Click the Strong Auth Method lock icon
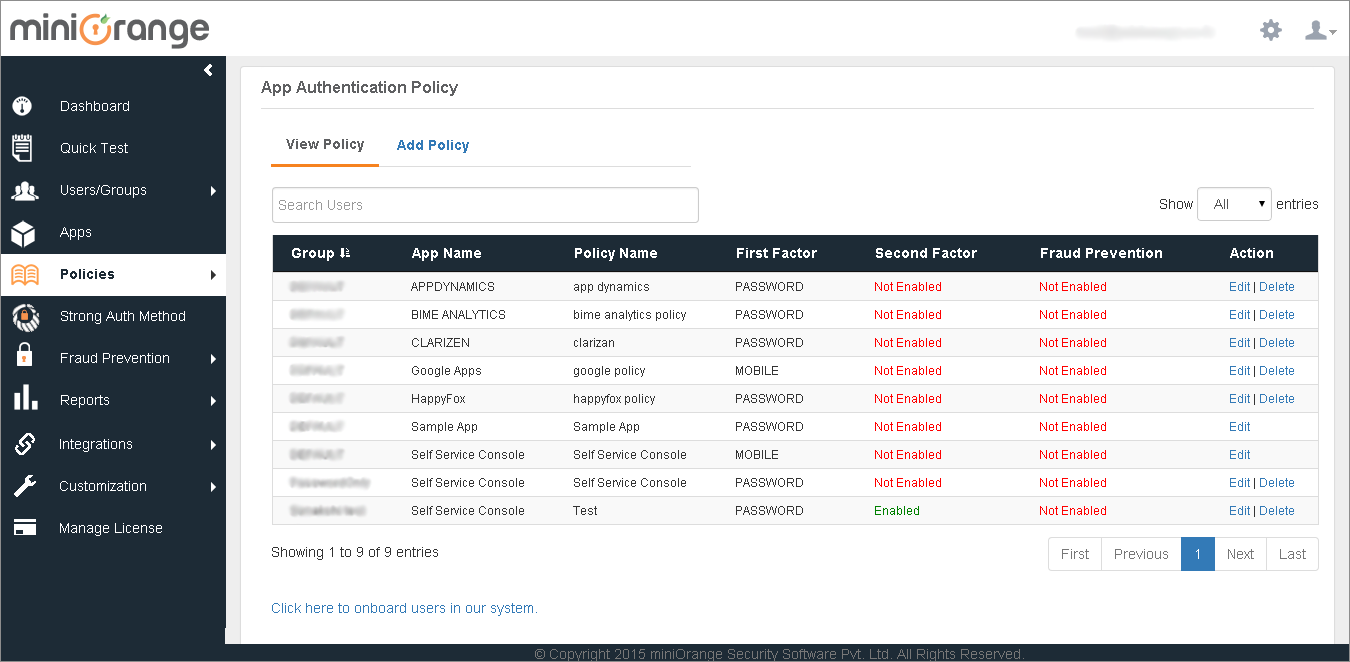 point(25,317)
